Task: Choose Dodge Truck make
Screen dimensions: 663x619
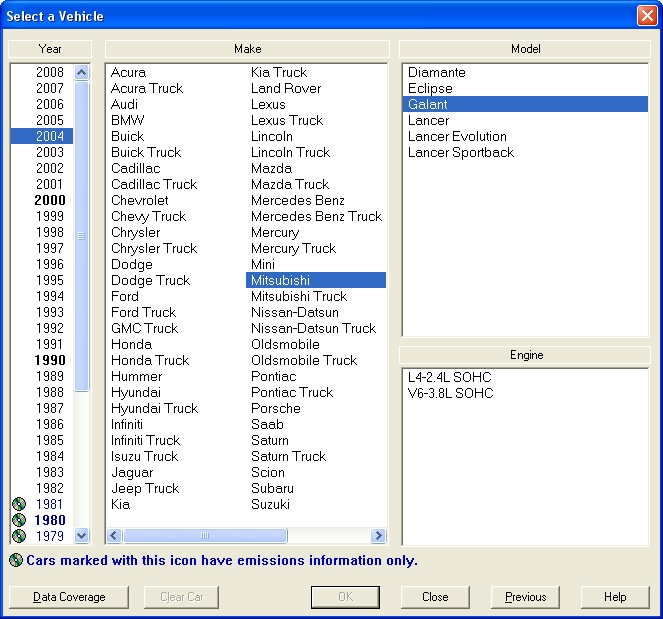Action: (x=151, y=280)
